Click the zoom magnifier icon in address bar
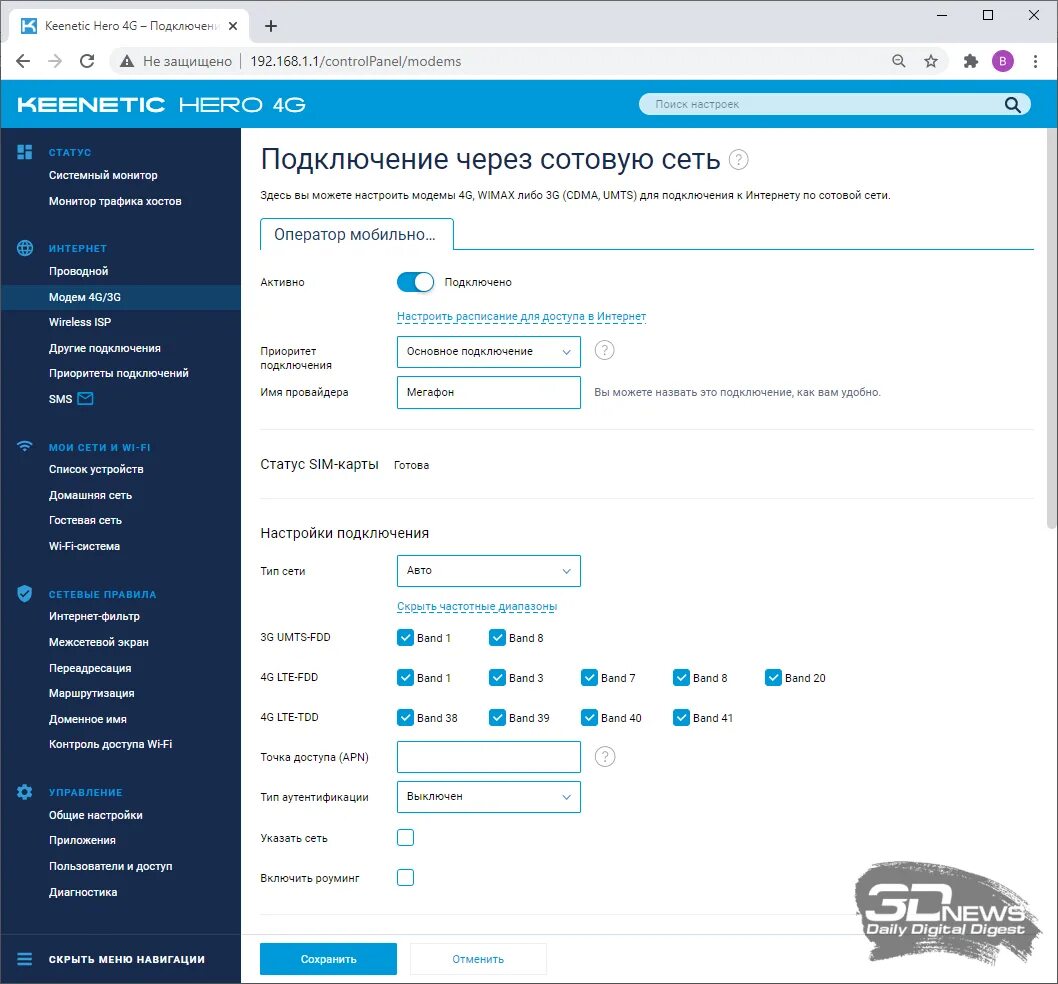 coord(899,61)
